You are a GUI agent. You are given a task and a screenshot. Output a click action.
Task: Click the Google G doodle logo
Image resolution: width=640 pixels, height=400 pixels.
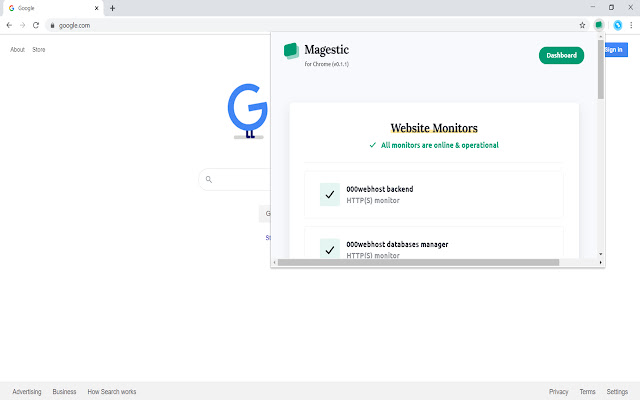[248, 111]
